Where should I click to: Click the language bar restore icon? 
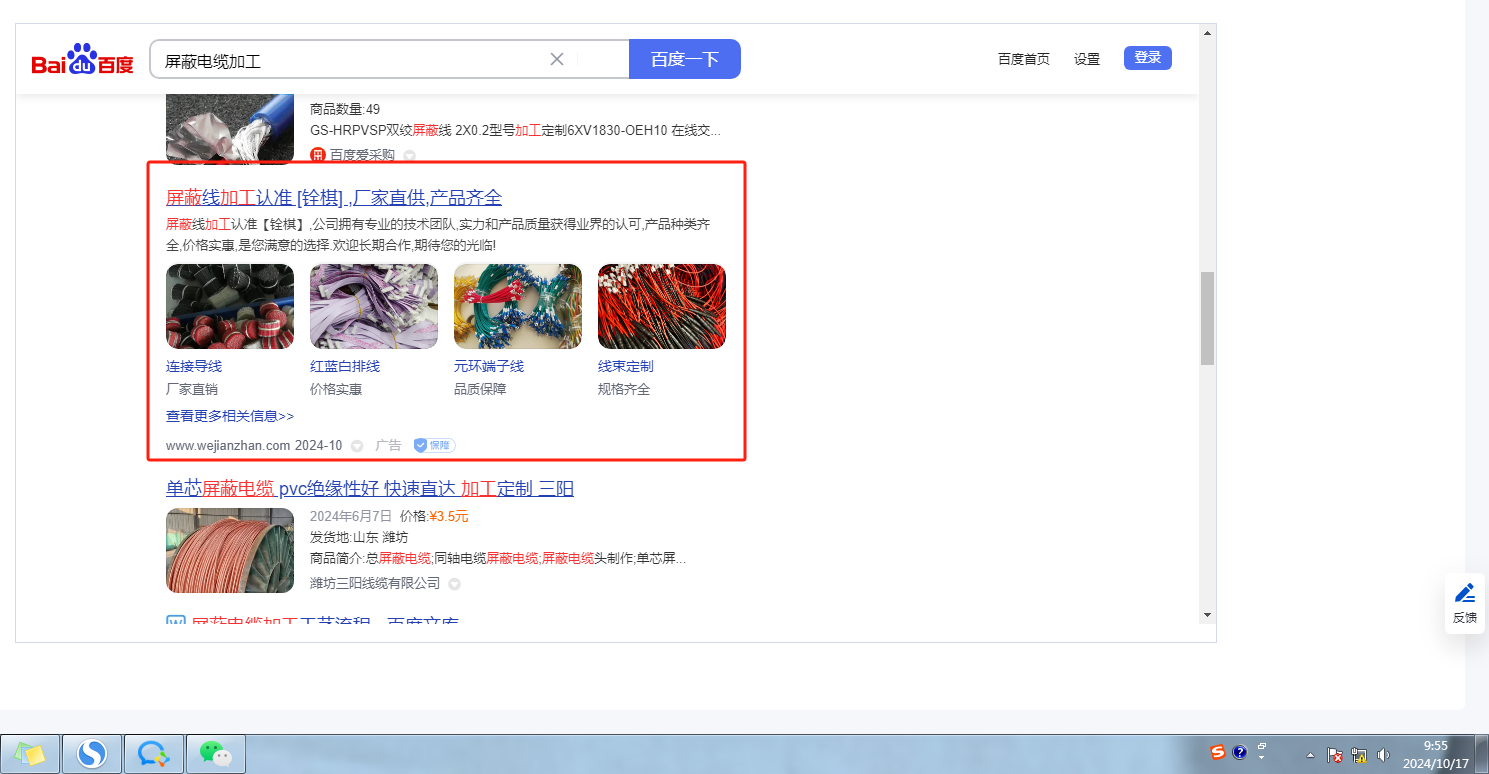[1262, 746]
